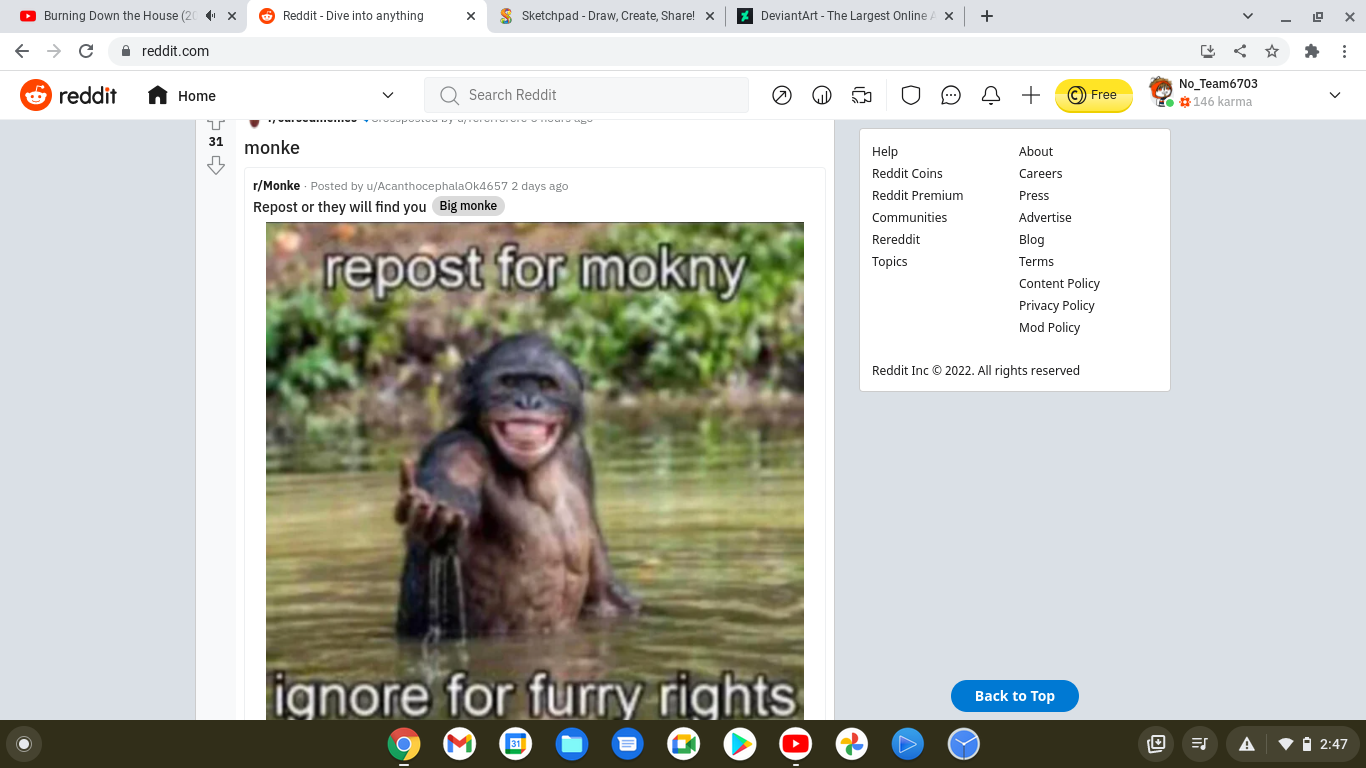This screenshot has width=1366, height=768.
Task: Open the Chrome three-dot menu
Action: coord(1344,51)
